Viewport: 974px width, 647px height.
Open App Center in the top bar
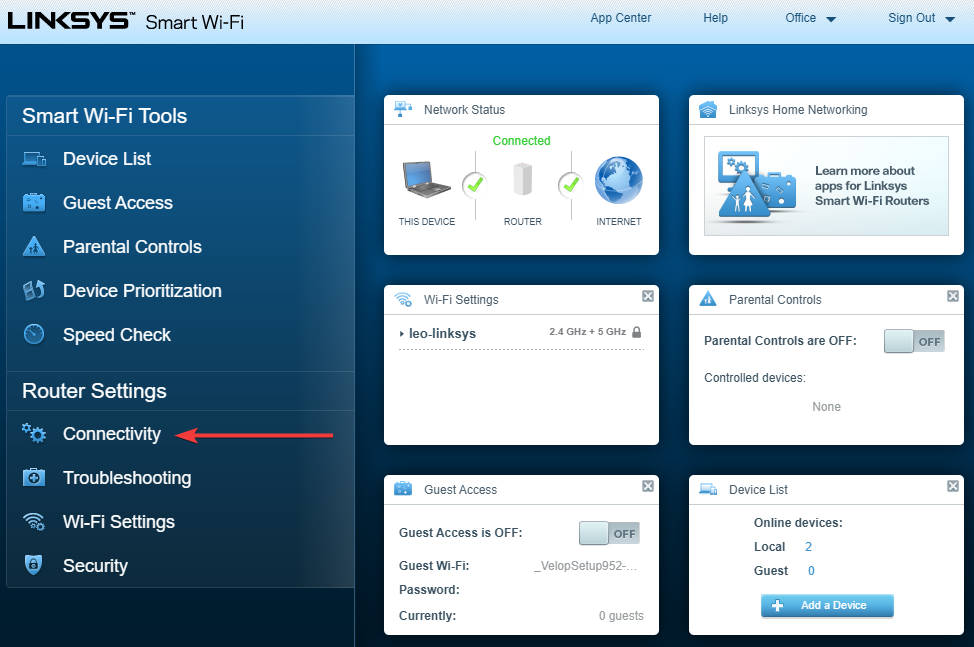pos(621,18)
